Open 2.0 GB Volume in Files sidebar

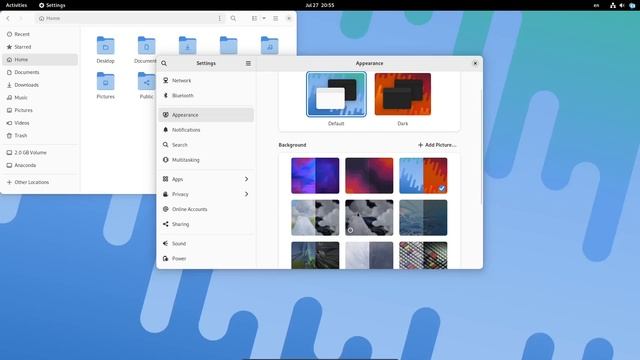(40, 153)
